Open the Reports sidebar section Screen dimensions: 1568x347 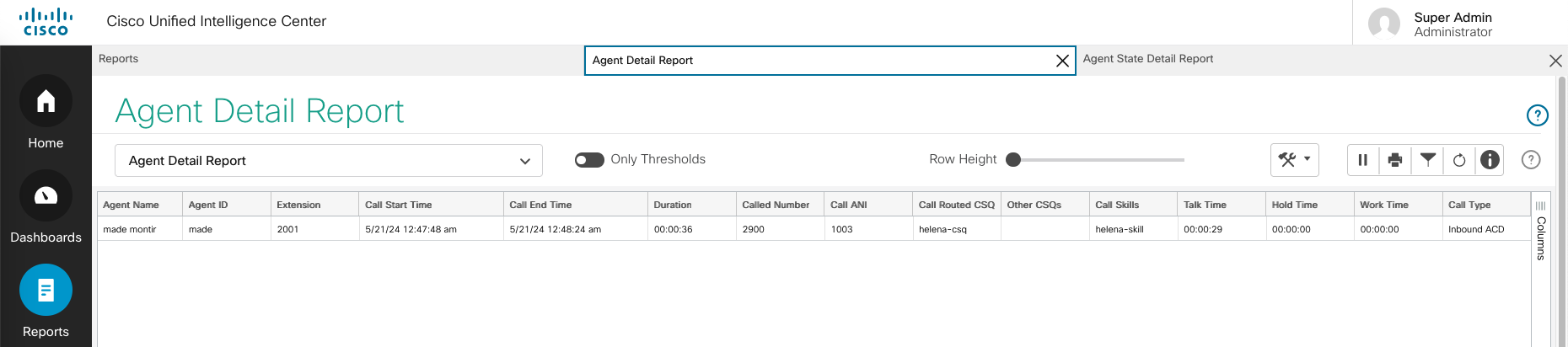pyautogui.click(x=46, y=302)
